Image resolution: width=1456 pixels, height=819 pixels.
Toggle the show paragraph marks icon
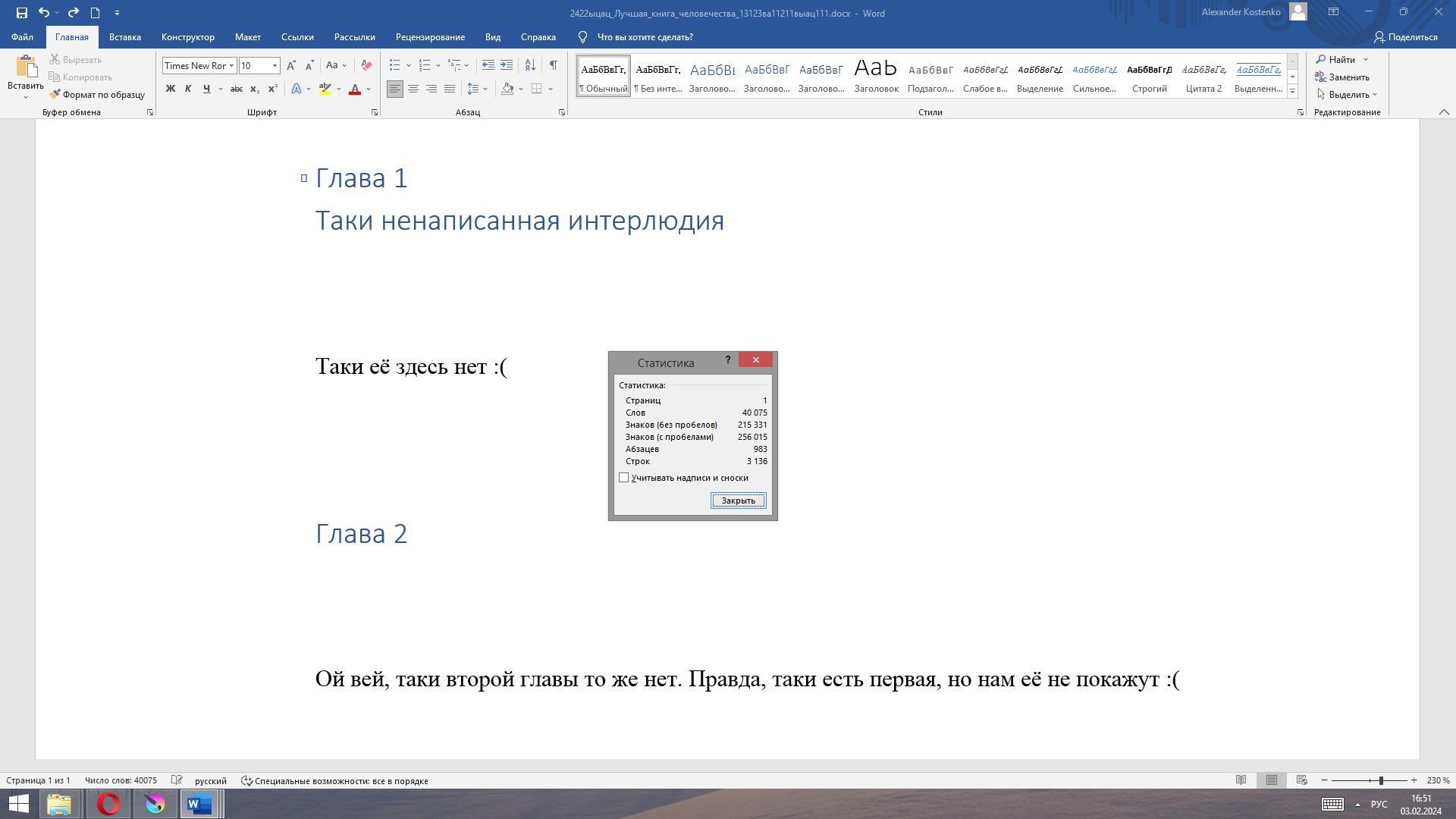click(554, 65)
